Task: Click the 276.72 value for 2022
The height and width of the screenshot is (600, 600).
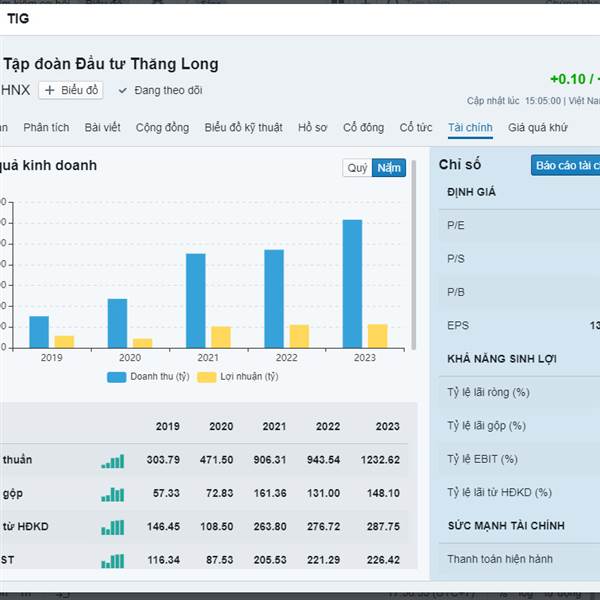Action: (323, 527)
